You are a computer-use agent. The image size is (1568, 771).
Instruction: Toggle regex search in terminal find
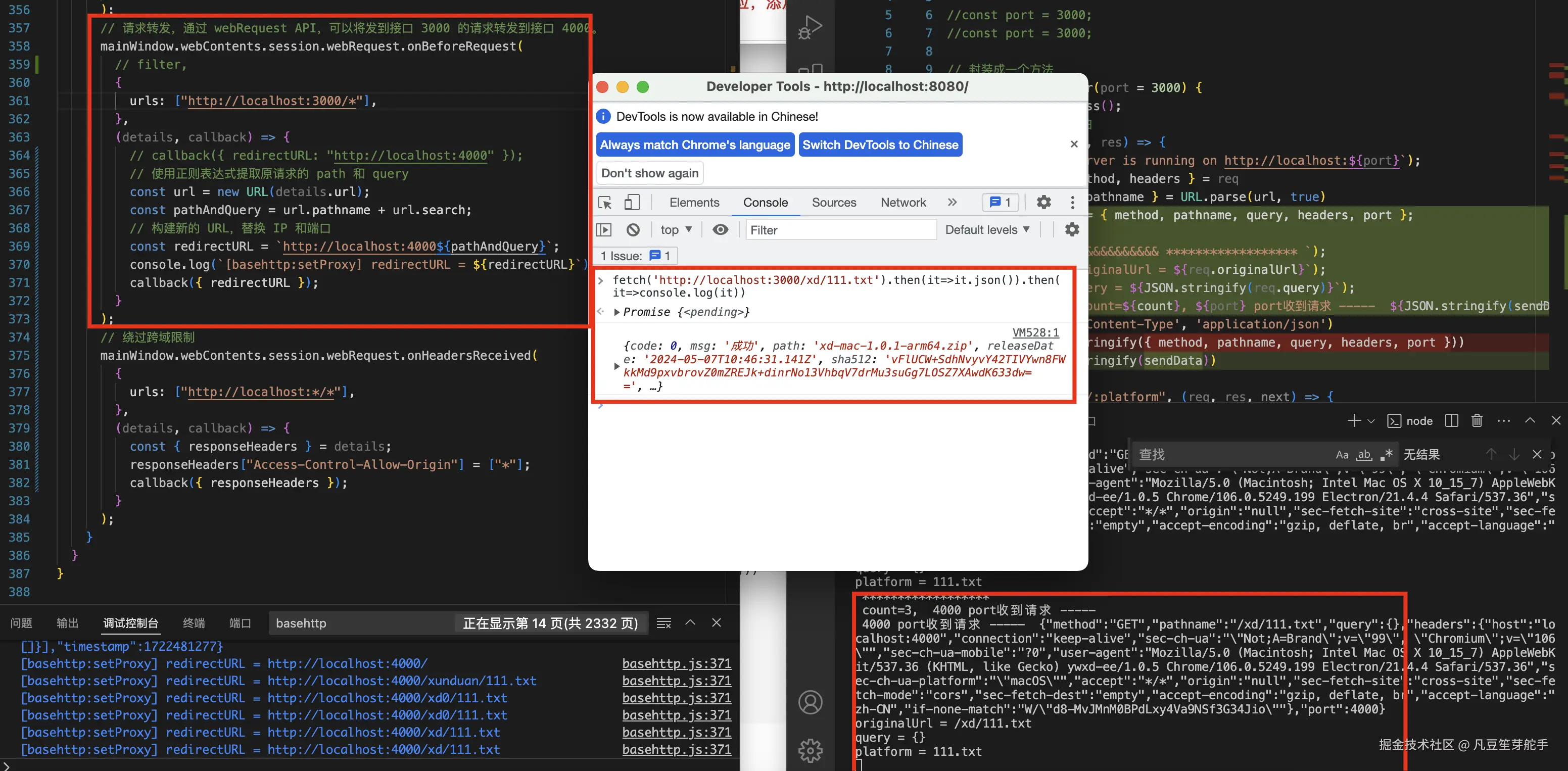(x=1387, y=455)
